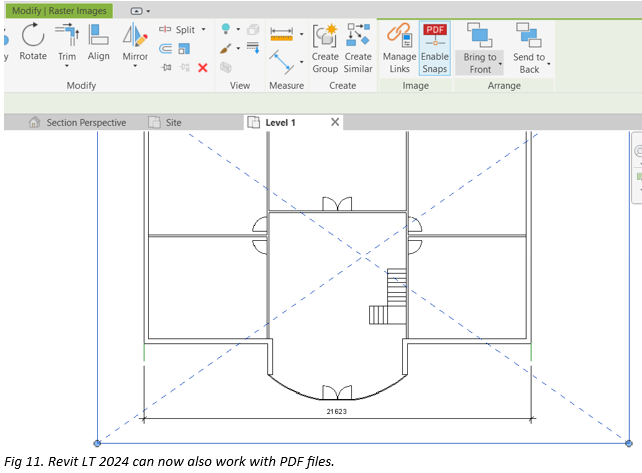The width and height of the screenshot is (642, 473).
Task: Switch to the Section Perspective view tab
Action: coord(77,122)
